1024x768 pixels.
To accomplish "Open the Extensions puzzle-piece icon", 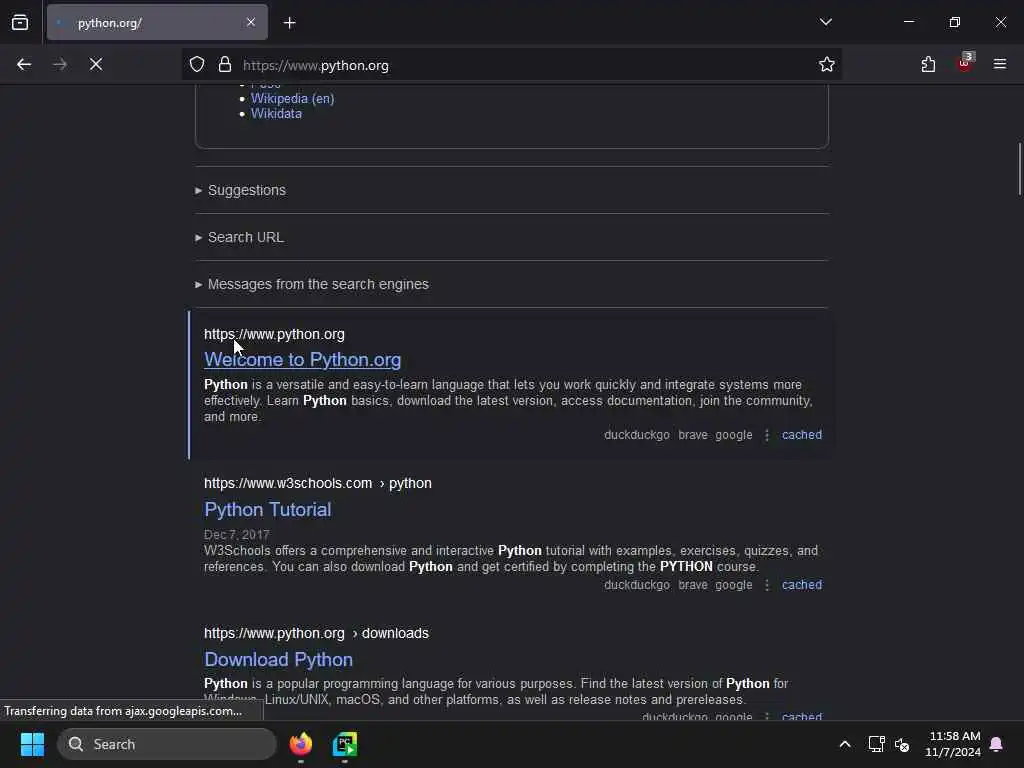I will [928, 65].
